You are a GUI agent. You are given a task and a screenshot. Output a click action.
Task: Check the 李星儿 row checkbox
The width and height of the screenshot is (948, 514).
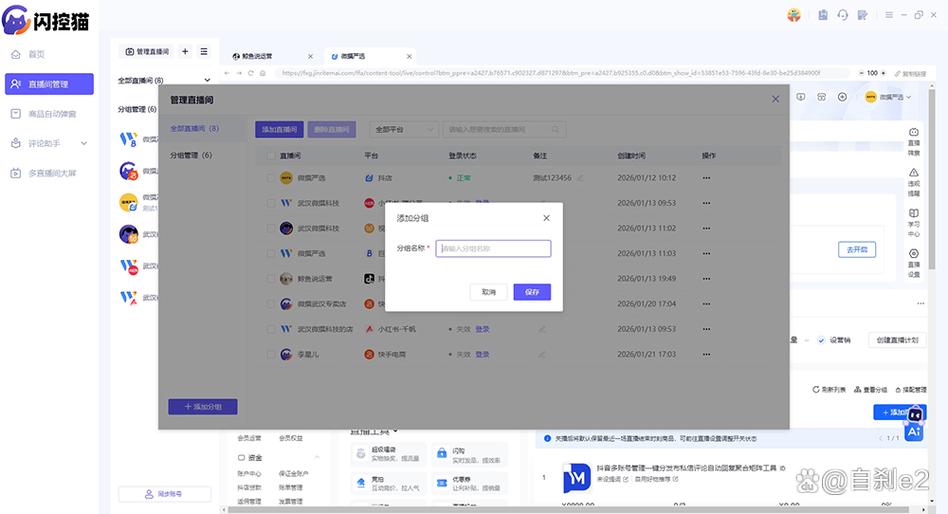coord(271,354)
